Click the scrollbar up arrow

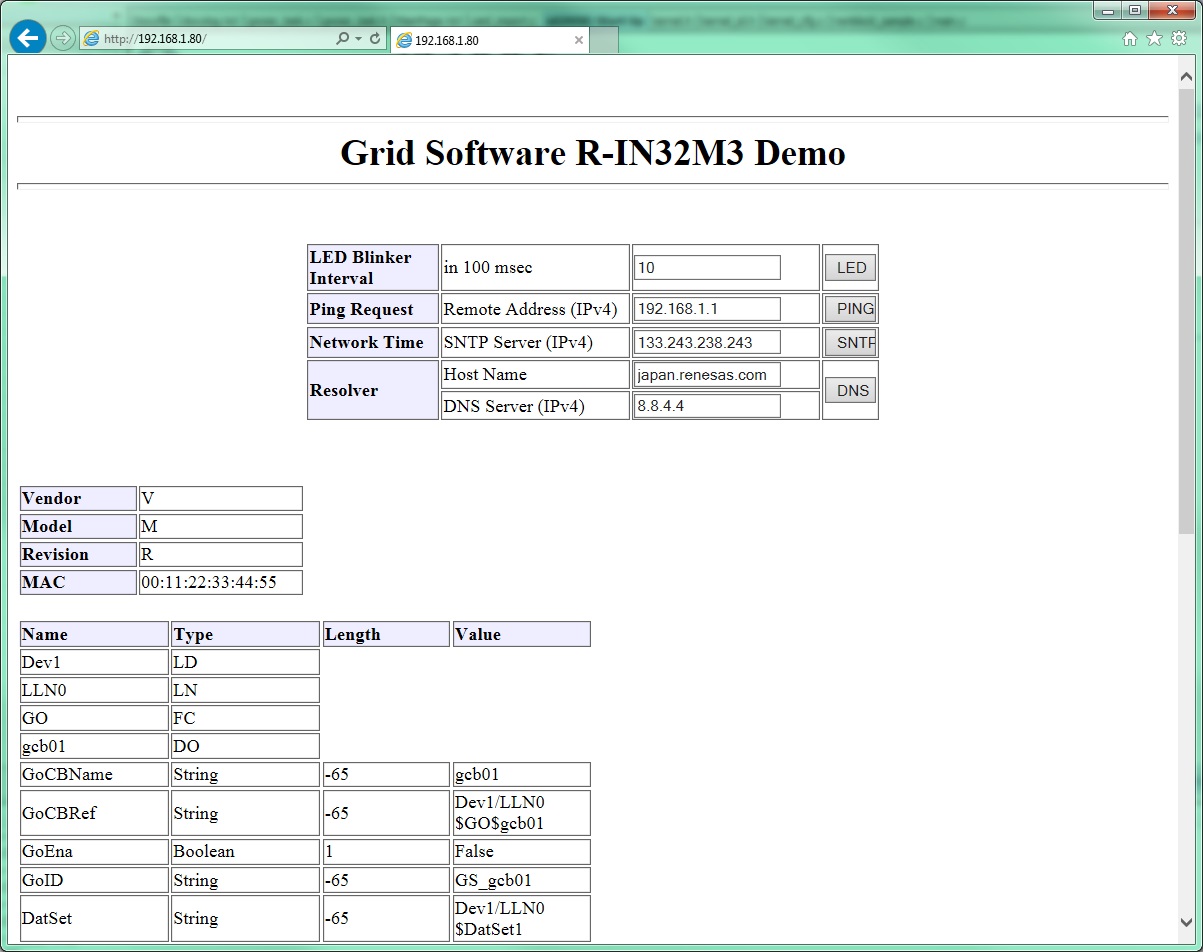click(x=1186, y=76)
